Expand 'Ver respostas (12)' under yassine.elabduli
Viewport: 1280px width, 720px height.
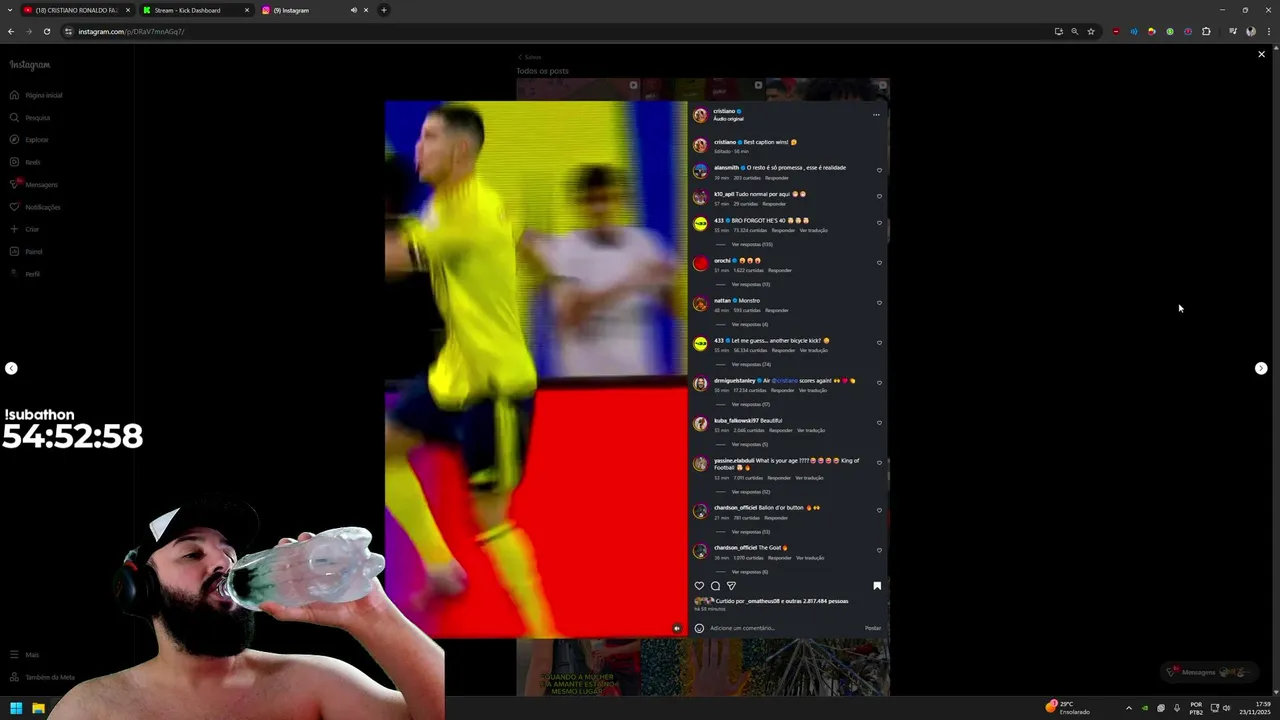click(x=751, y=492)
